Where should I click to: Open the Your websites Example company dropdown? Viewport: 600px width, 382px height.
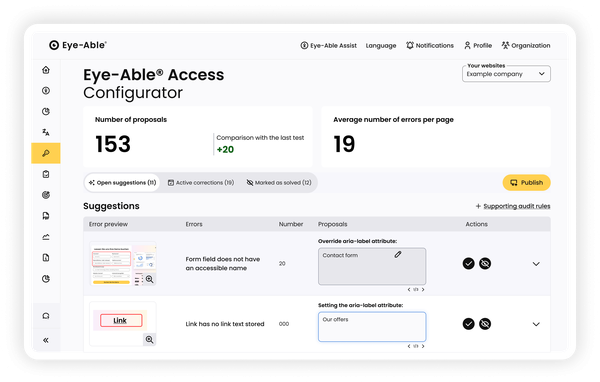click(506, 74)
